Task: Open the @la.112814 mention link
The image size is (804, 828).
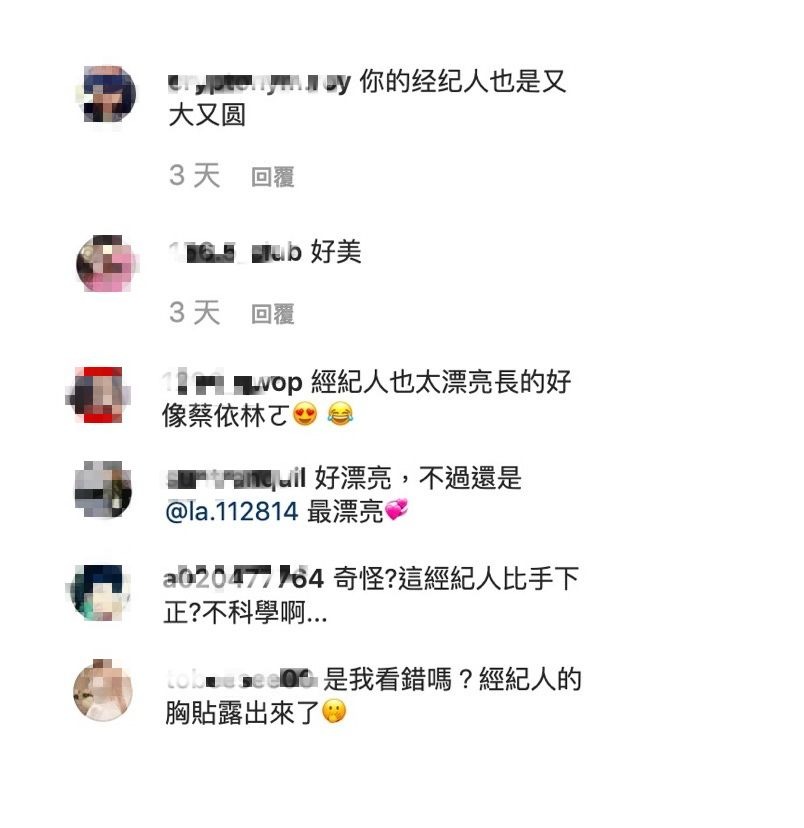Action: (232, 511)
